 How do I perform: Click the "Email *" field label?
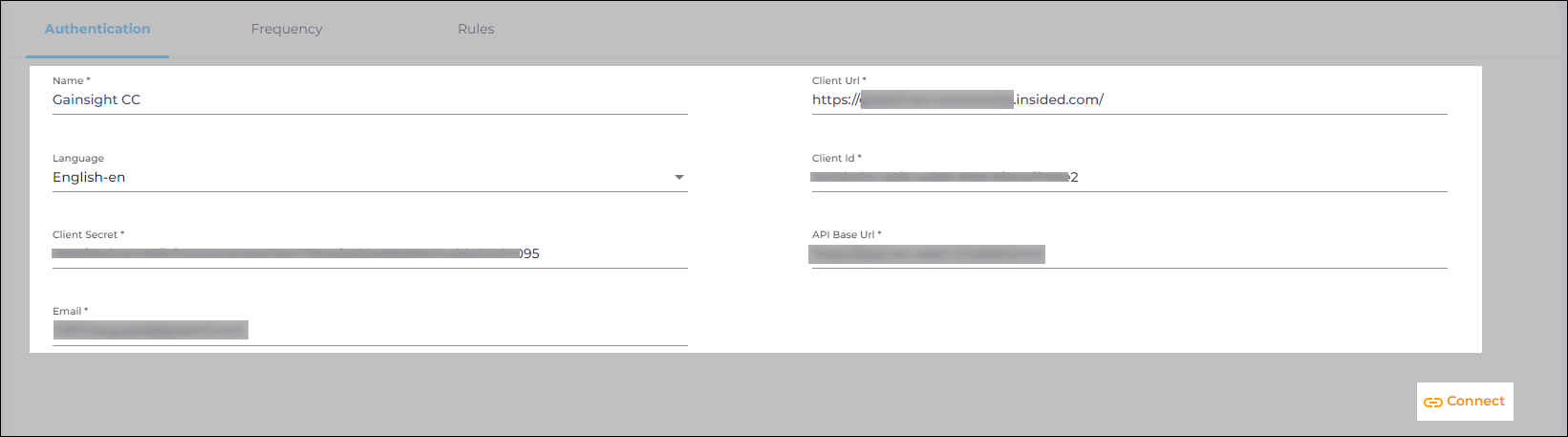tap(71, 312)
